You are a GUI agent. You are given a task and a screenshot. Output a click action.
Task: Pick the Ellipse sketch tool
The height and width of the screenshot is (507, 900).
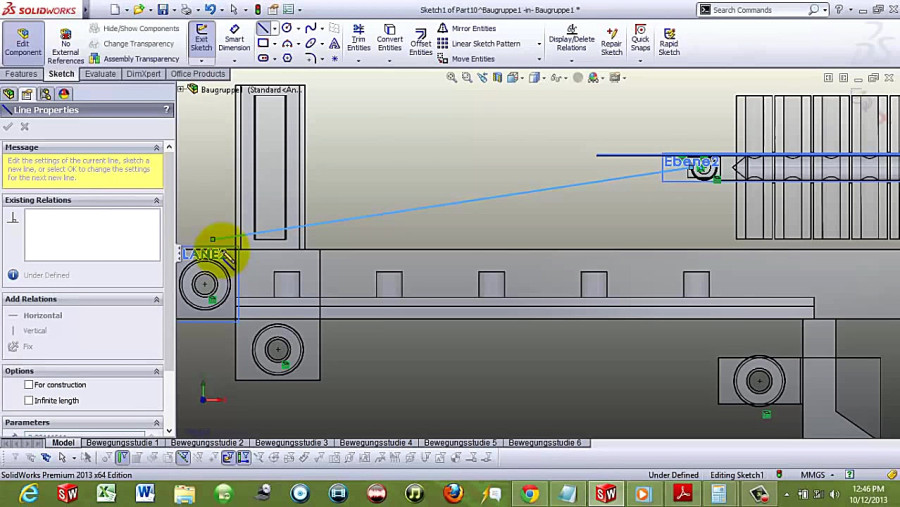(311, 43)
